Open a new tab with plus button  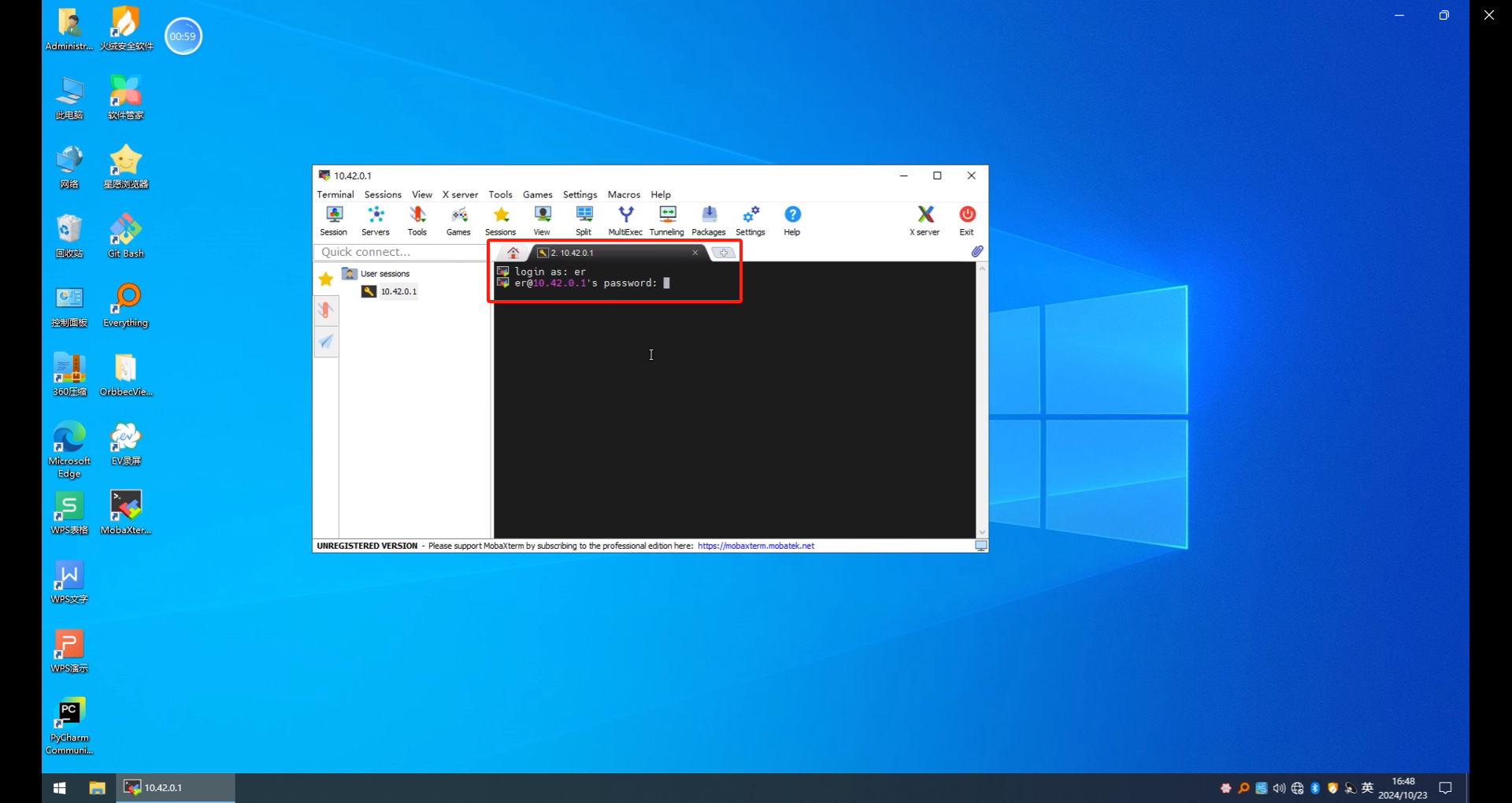(x=724, y=253)
